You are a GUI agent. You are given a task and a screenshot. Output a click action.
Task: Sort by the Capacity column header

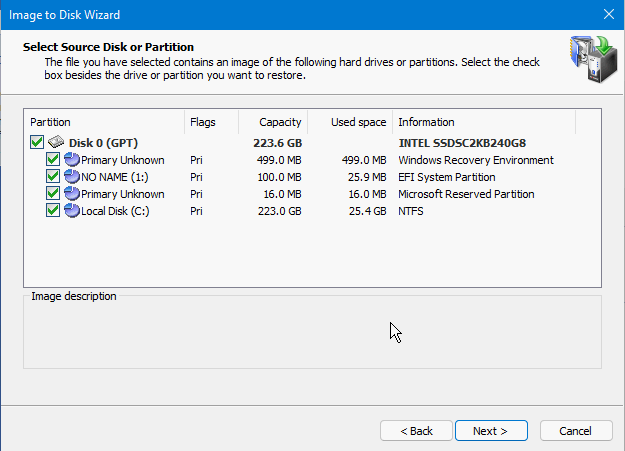pos(273,122)
